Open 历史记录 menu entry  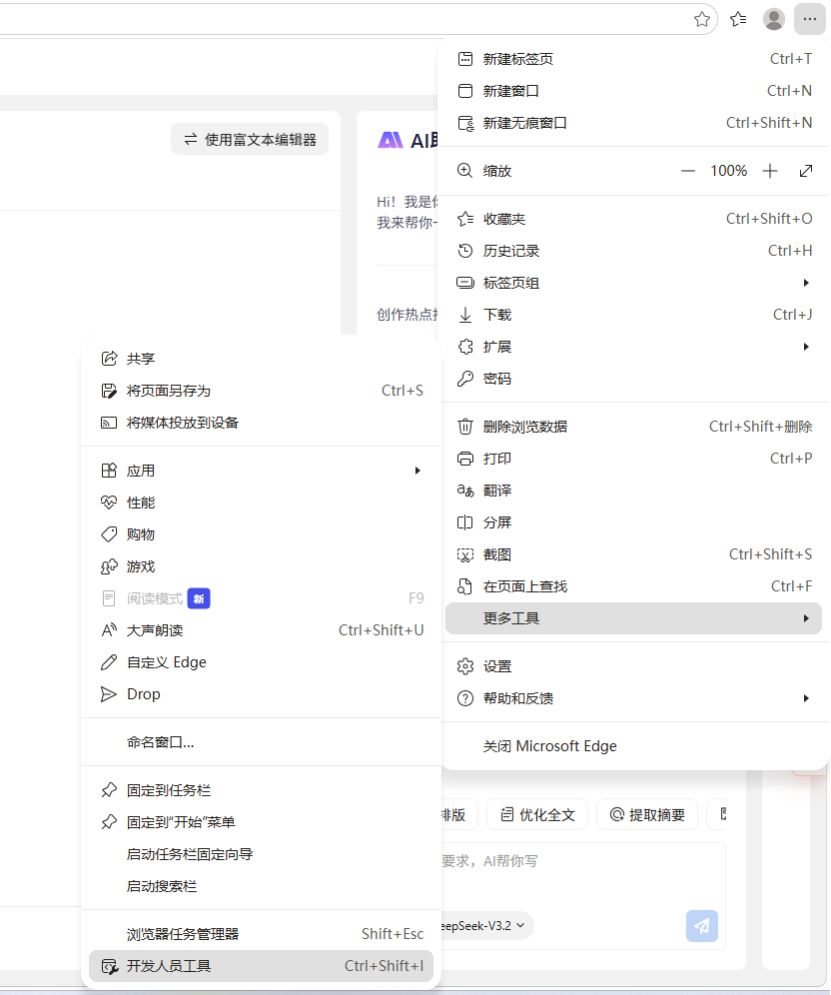(634, 251)
